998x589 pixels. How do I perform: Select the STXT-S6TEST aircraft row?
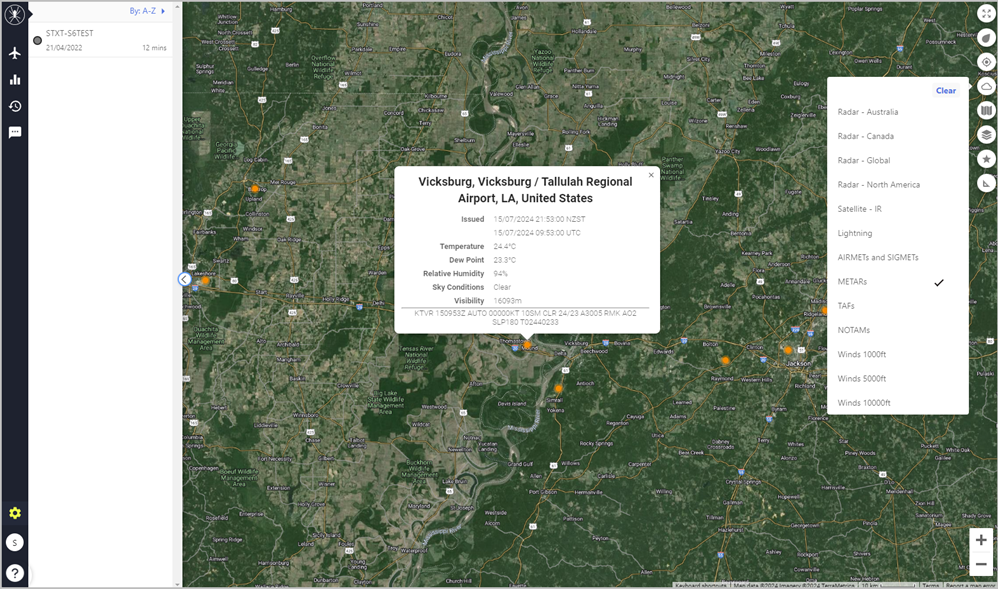(101, 40)
